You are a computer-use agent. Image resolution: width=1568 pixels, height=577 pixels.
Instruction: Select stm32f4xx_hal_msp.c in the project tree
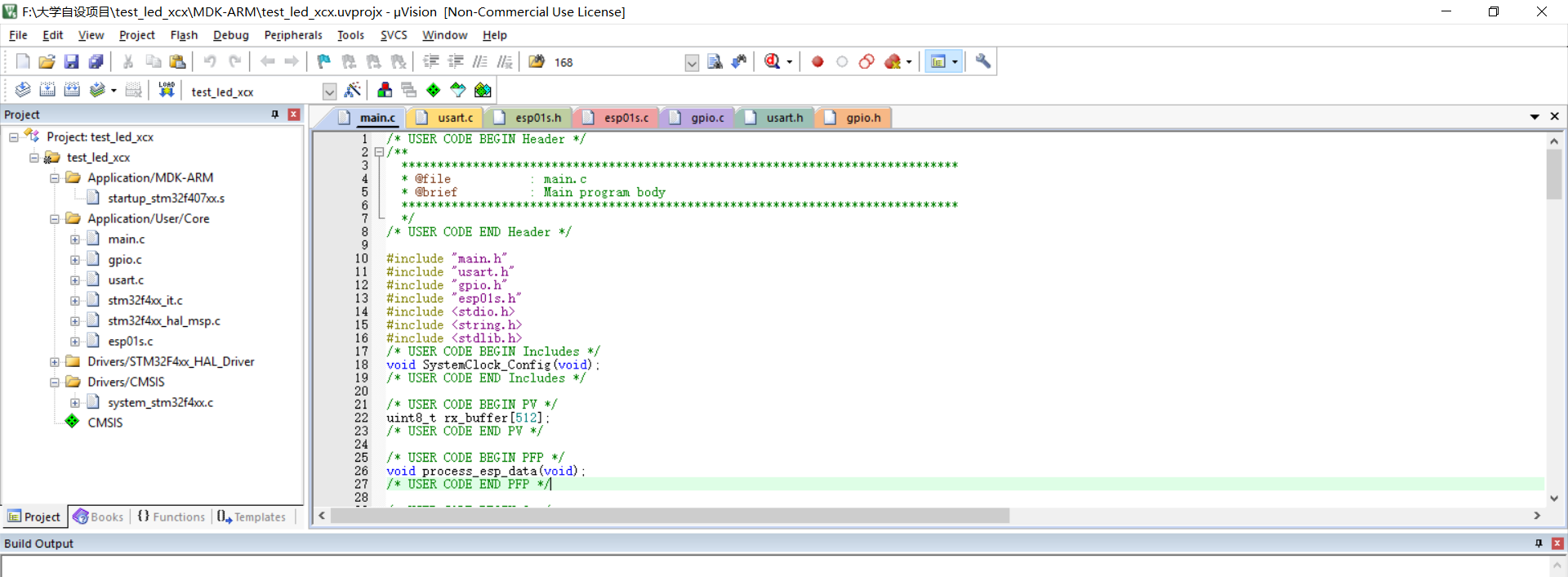tap(164, 321)
